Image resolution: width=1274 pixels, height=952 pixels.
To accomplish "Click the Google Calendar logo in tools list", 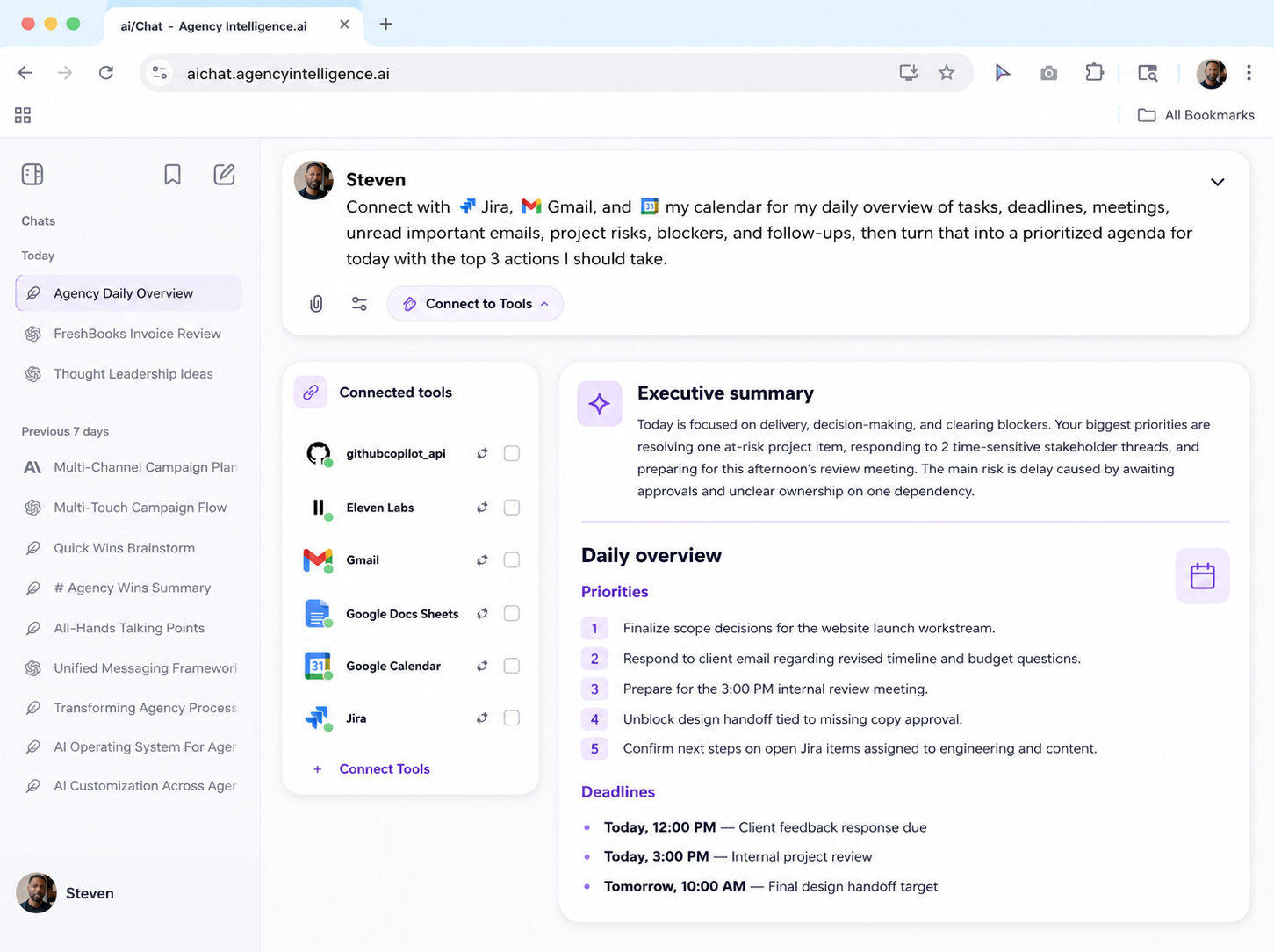I will tap(317, 667).
